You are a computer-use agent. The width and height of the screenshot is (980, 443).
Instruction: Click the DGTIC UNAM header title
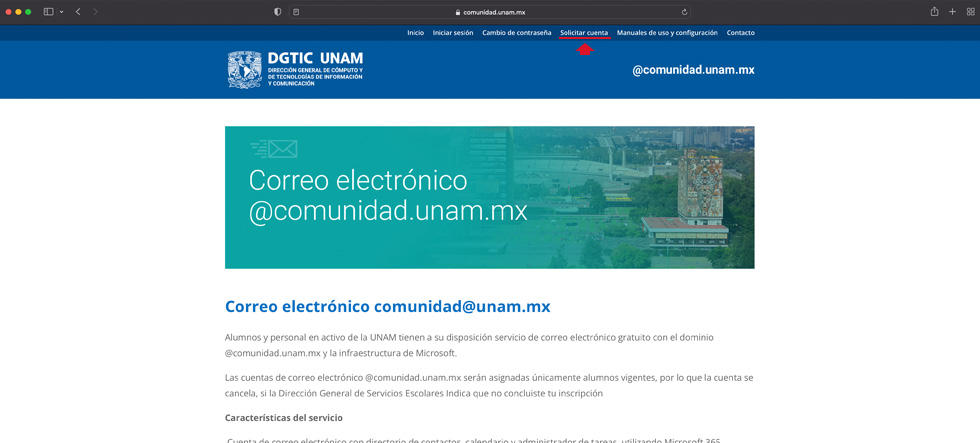pyautogui.click(x=315, y=58)
